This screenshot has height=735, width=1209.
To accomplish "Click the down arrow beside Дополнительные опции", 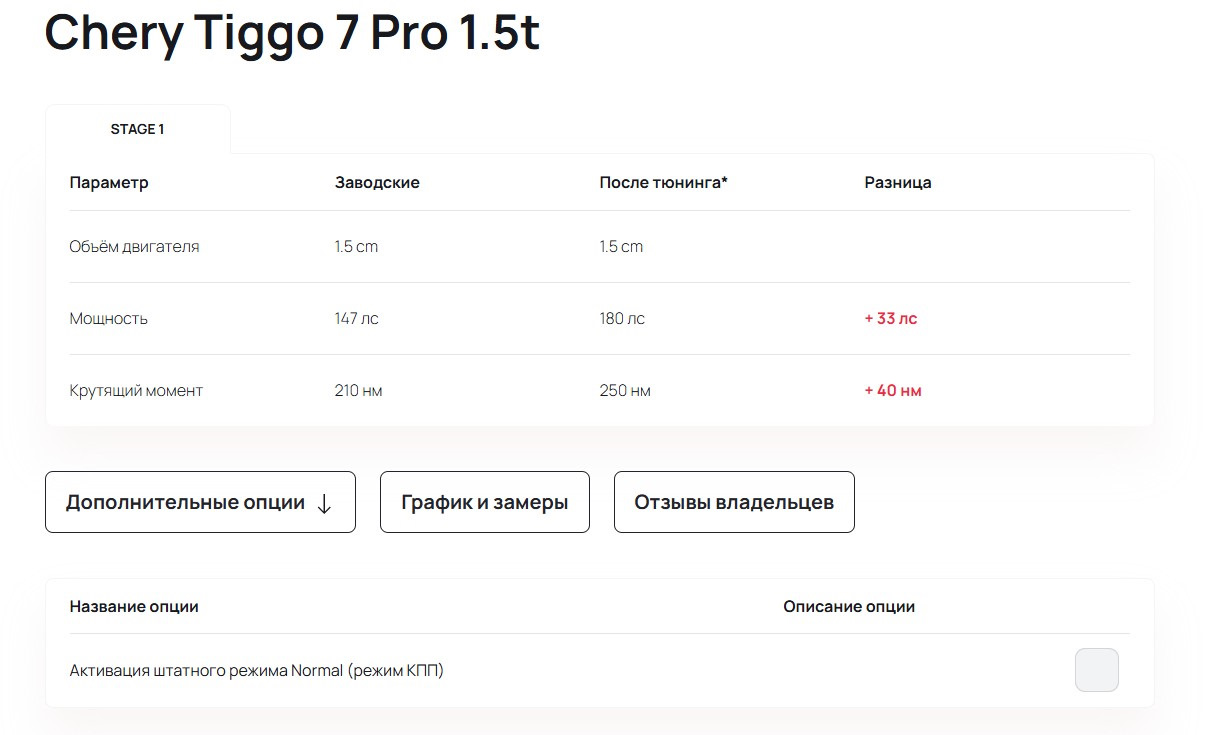I will [324, 503].
